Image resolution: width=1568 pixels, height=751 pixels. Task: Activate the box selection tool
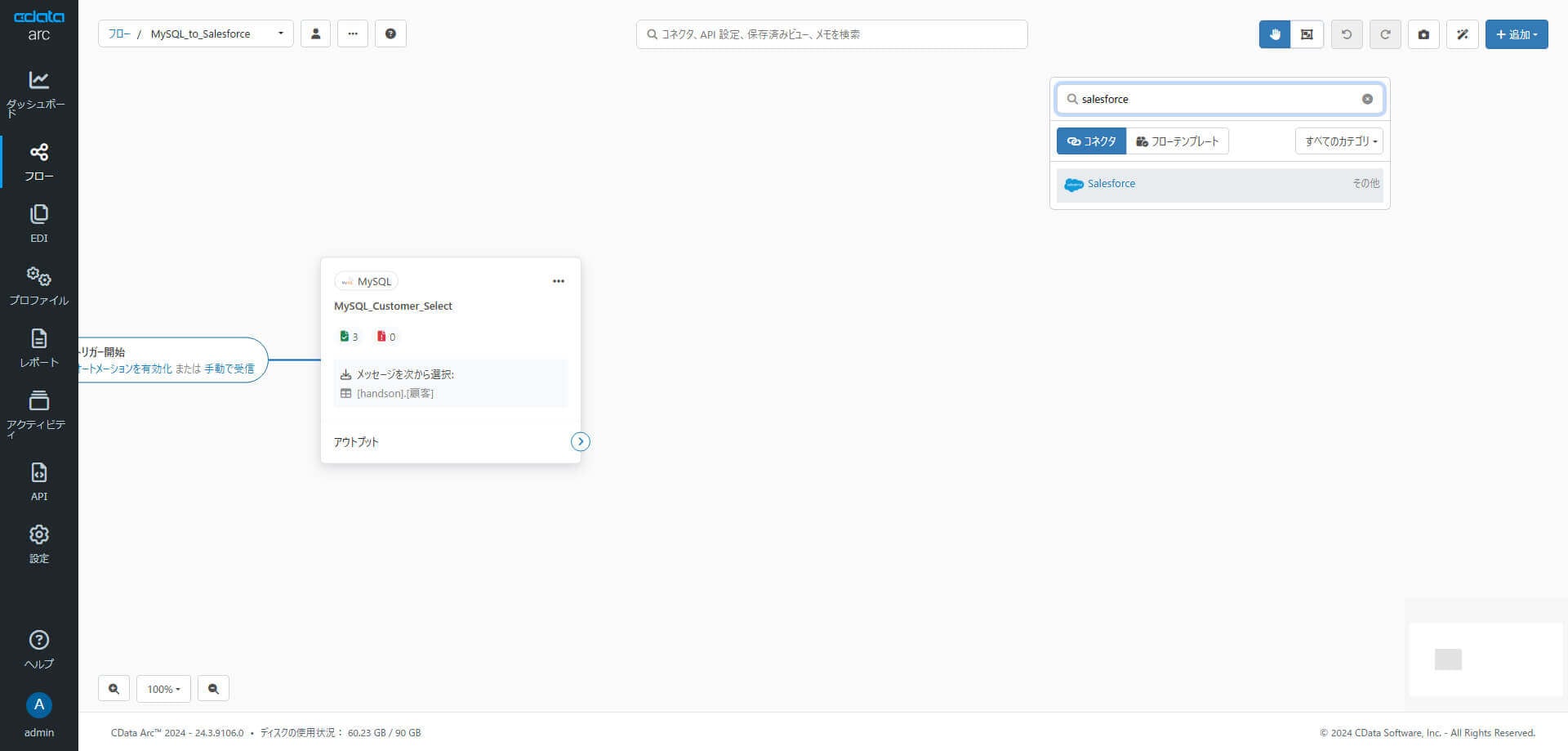(x=1307, y=34)
